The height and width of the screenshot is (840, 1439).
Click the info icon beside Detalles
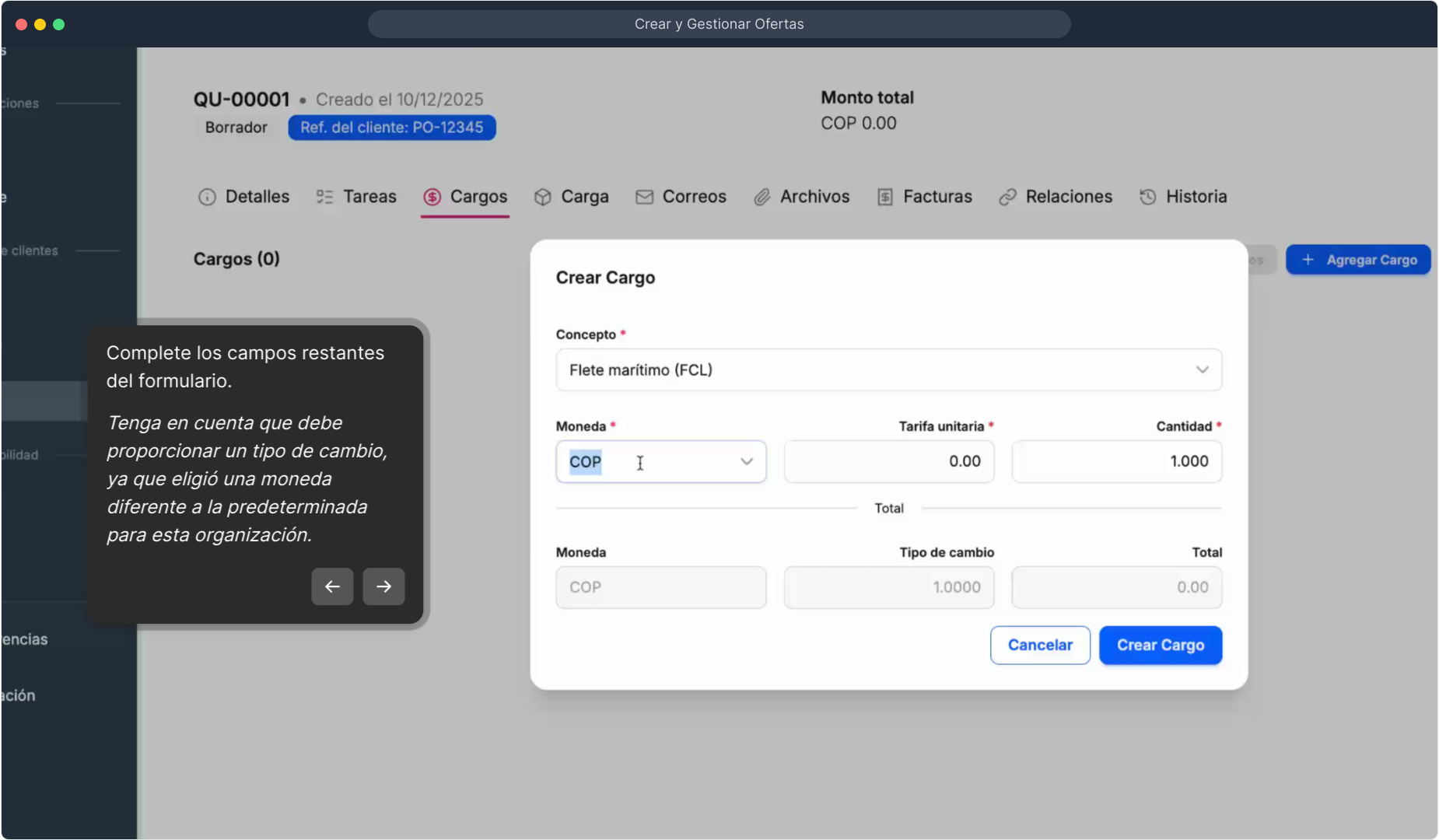coord(207,197)
